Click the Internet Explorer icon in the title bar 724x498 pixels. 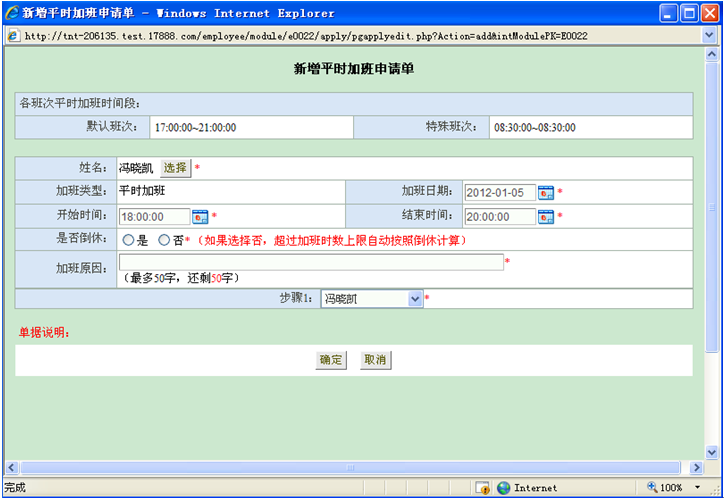point(11,13)
